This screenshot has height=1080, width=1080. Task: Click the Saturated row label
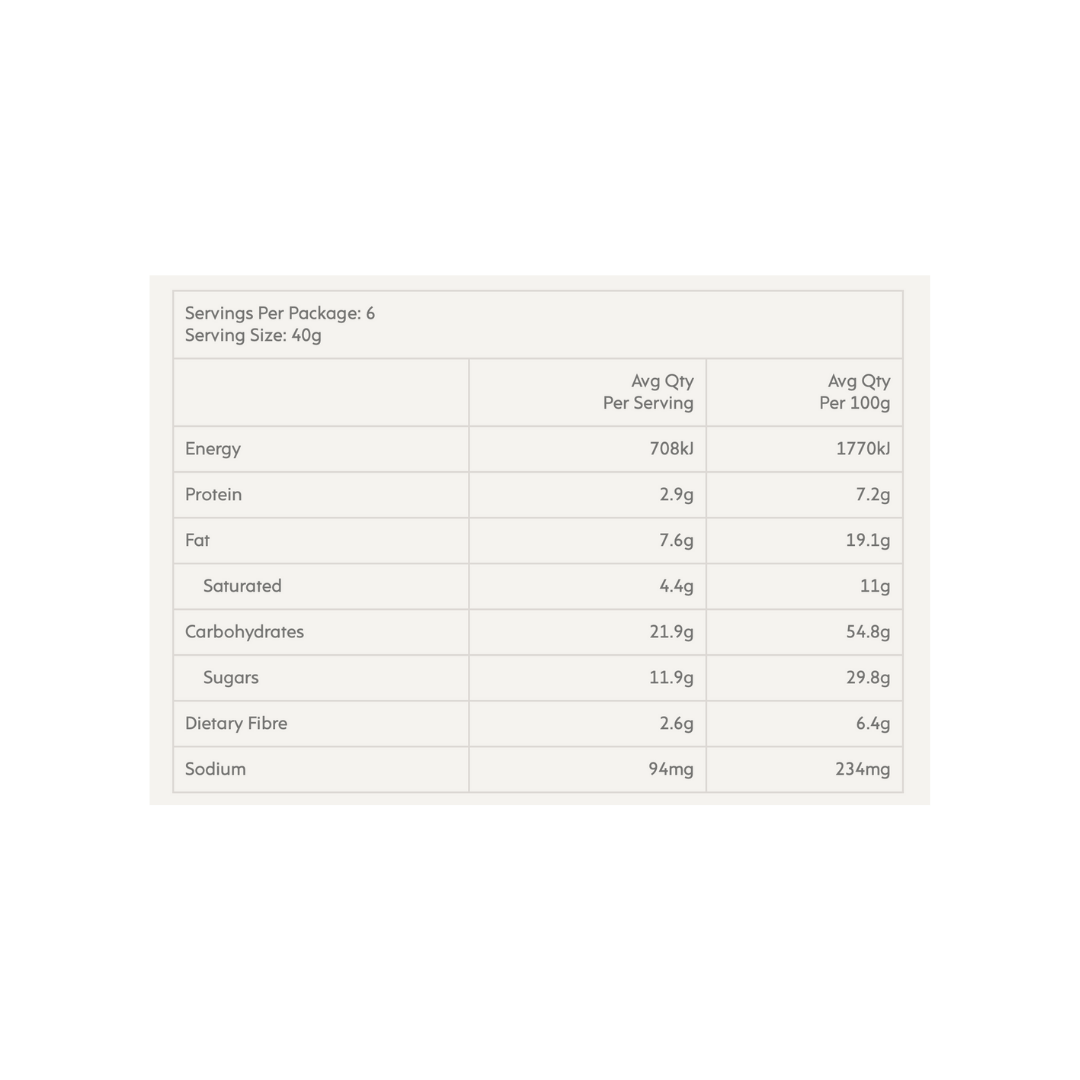click(242, 586)
